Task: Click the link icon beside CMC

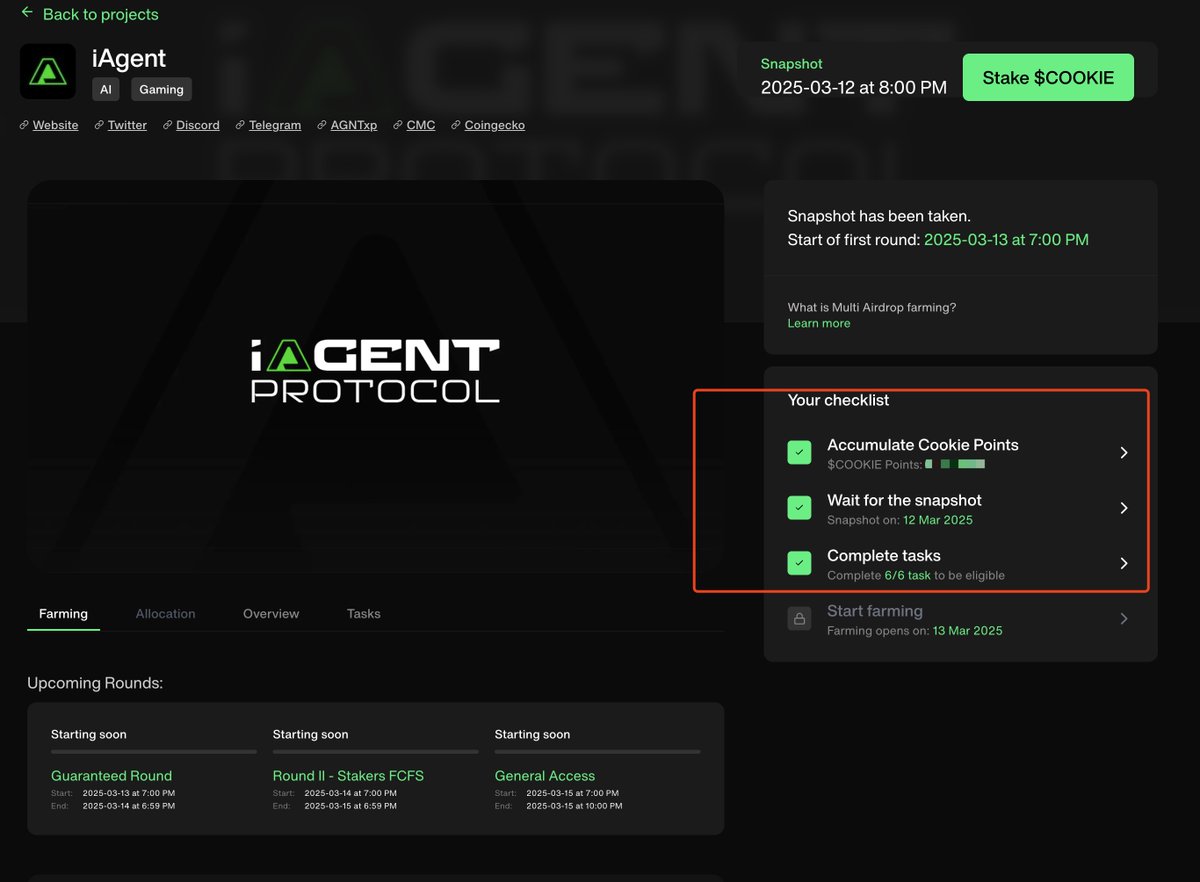Action: click(398, 125)
